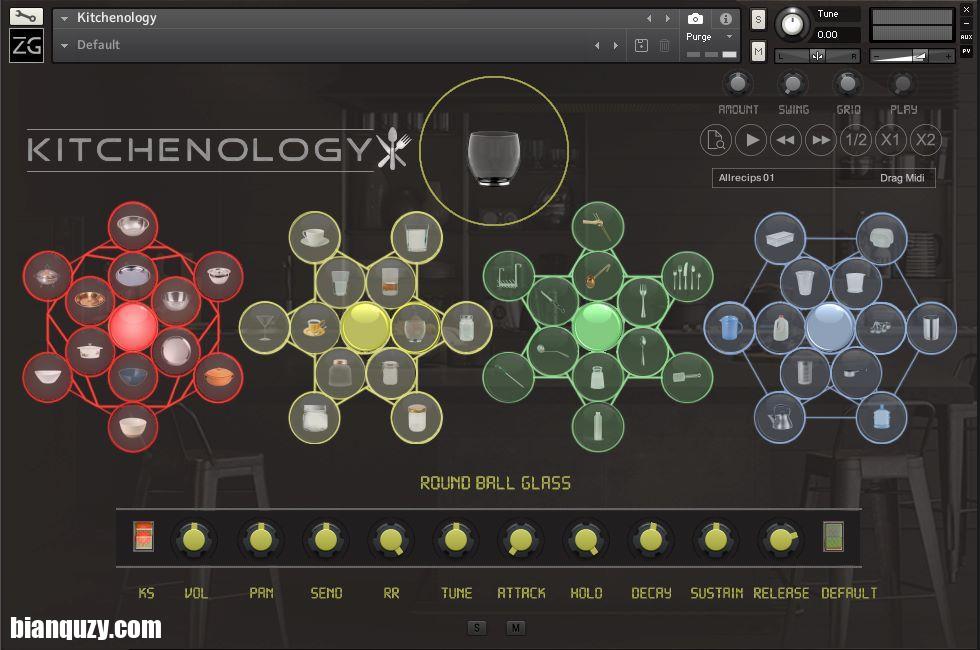
Task: Select the fork instrument in green group
Action: coord(642,300)
